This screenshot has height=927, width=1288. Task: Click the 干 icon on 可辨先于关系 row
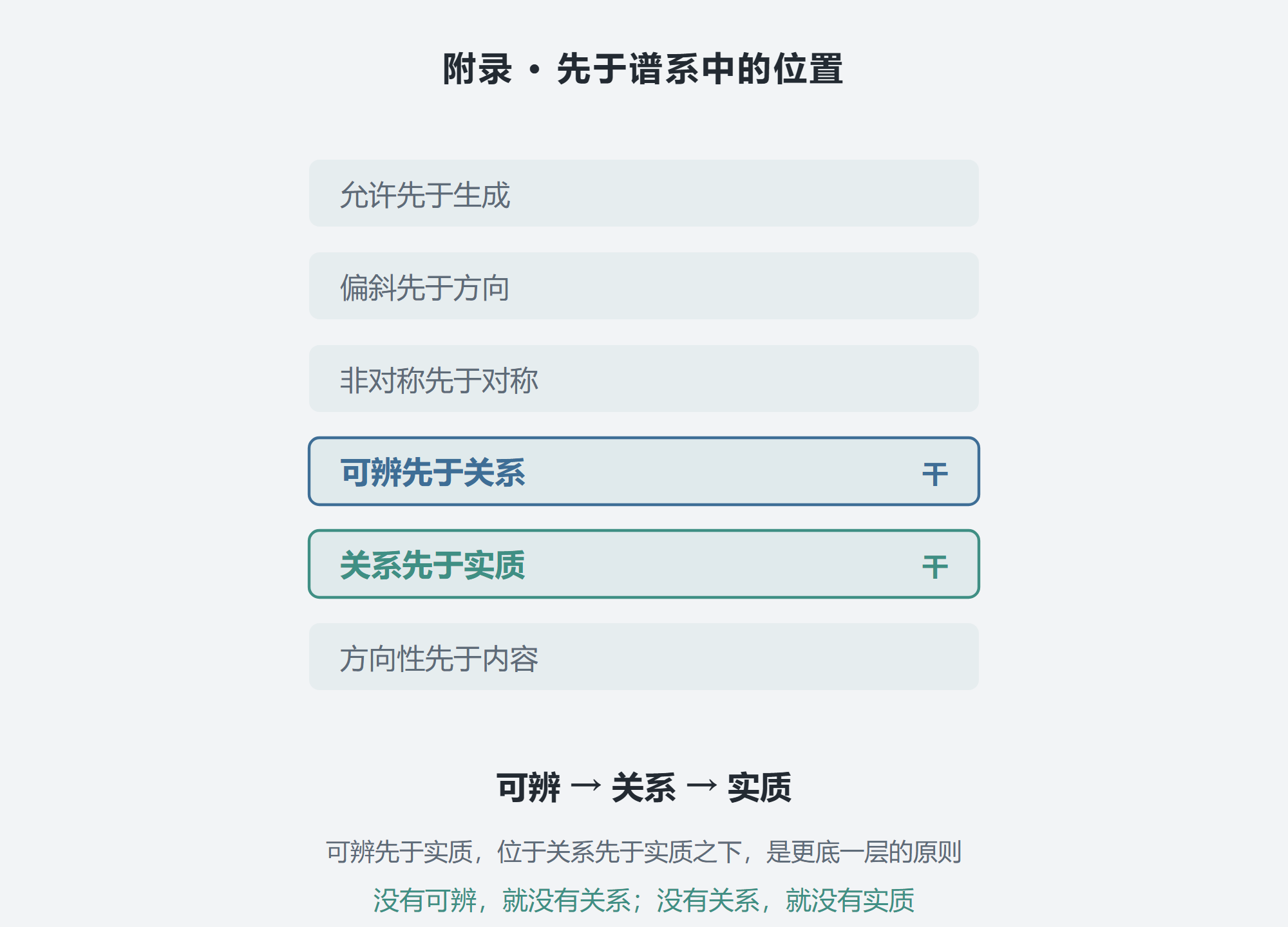tap(934, 474)
